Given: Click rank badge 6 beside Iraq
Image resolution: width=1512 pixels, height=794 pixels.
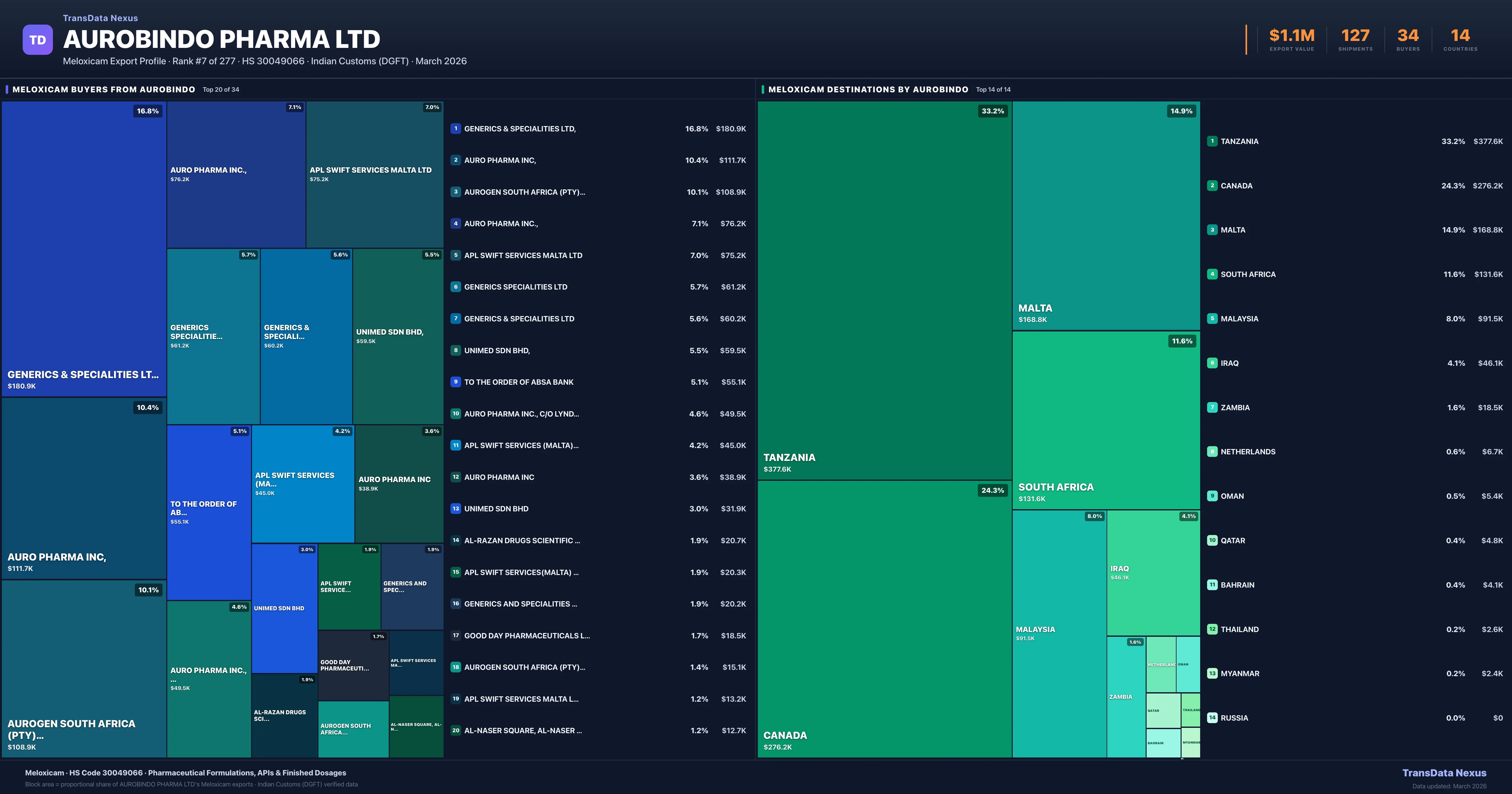Looking at the screenshot, I should coord(1212,363).
